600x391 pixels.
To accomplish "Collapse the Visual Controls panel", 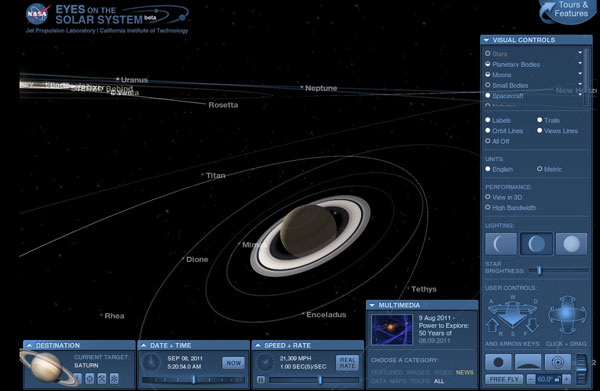I will pos(486,40).
